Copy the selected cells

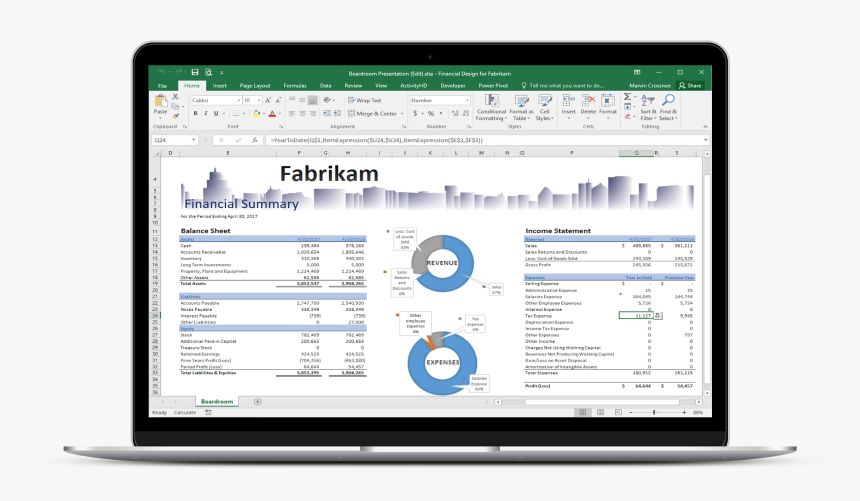point(175,106)
